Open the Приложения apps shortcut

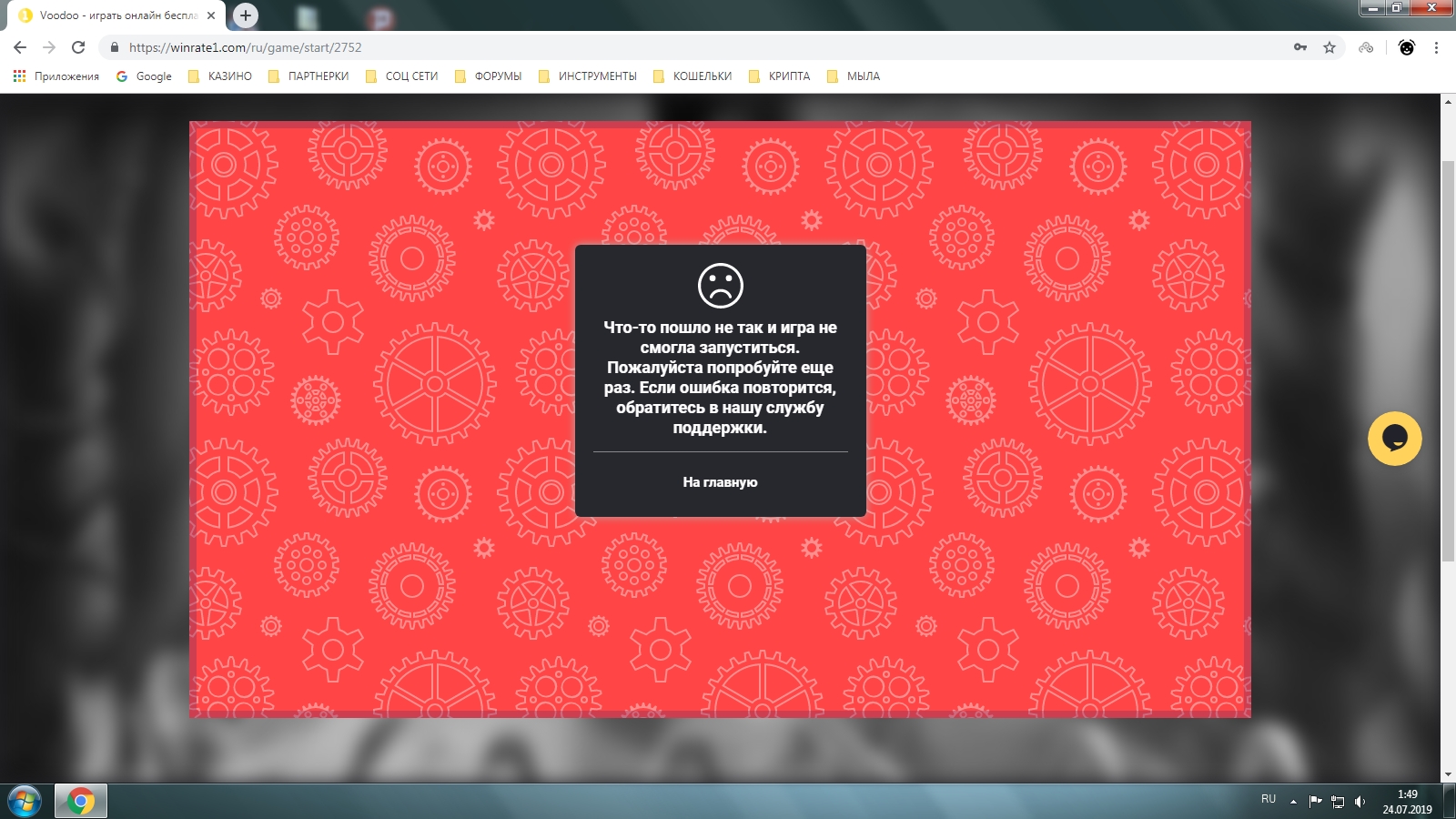(56, 76)
